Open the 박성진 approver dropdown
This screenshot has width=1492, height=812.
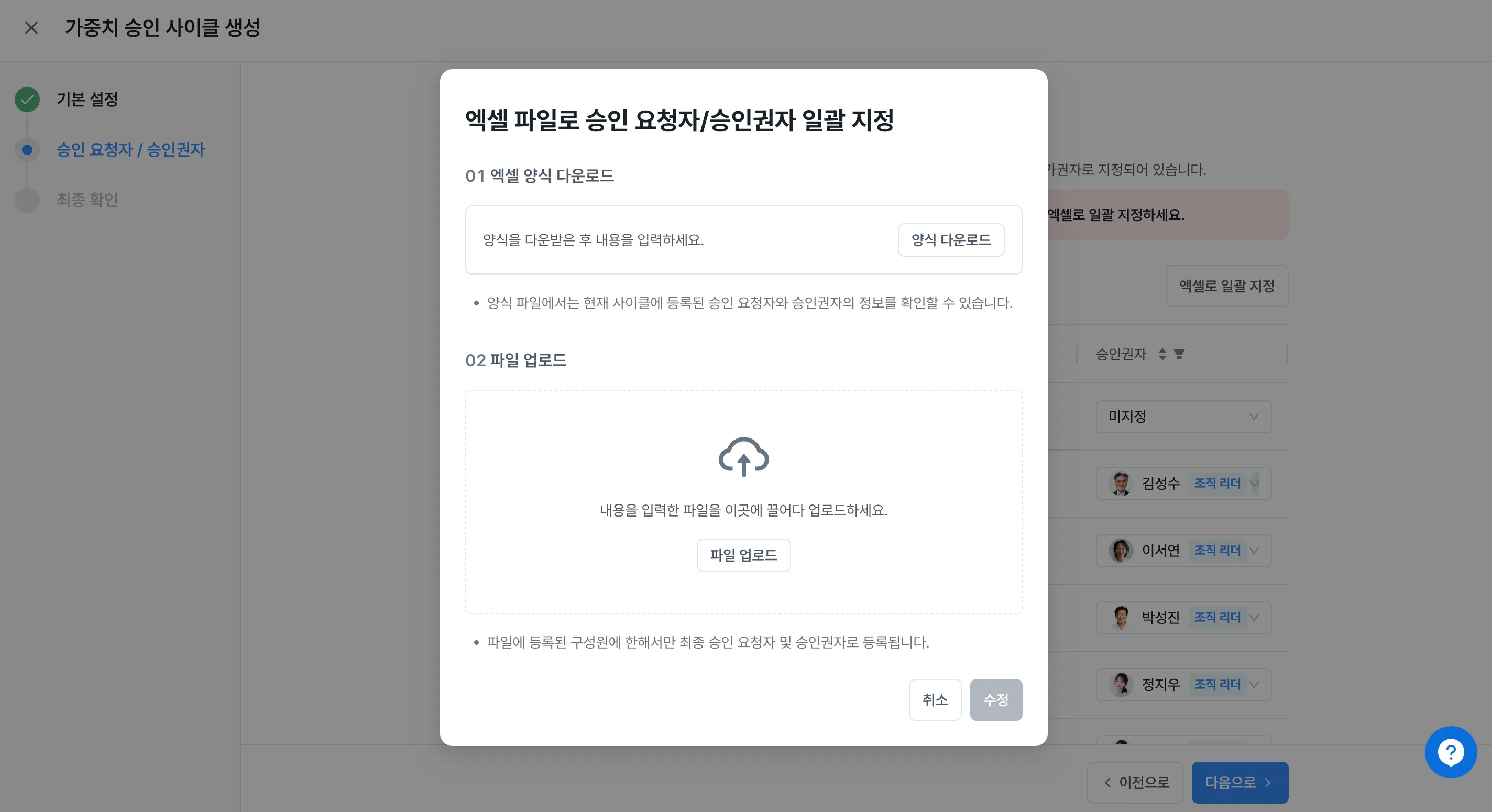pos(1183,618)
